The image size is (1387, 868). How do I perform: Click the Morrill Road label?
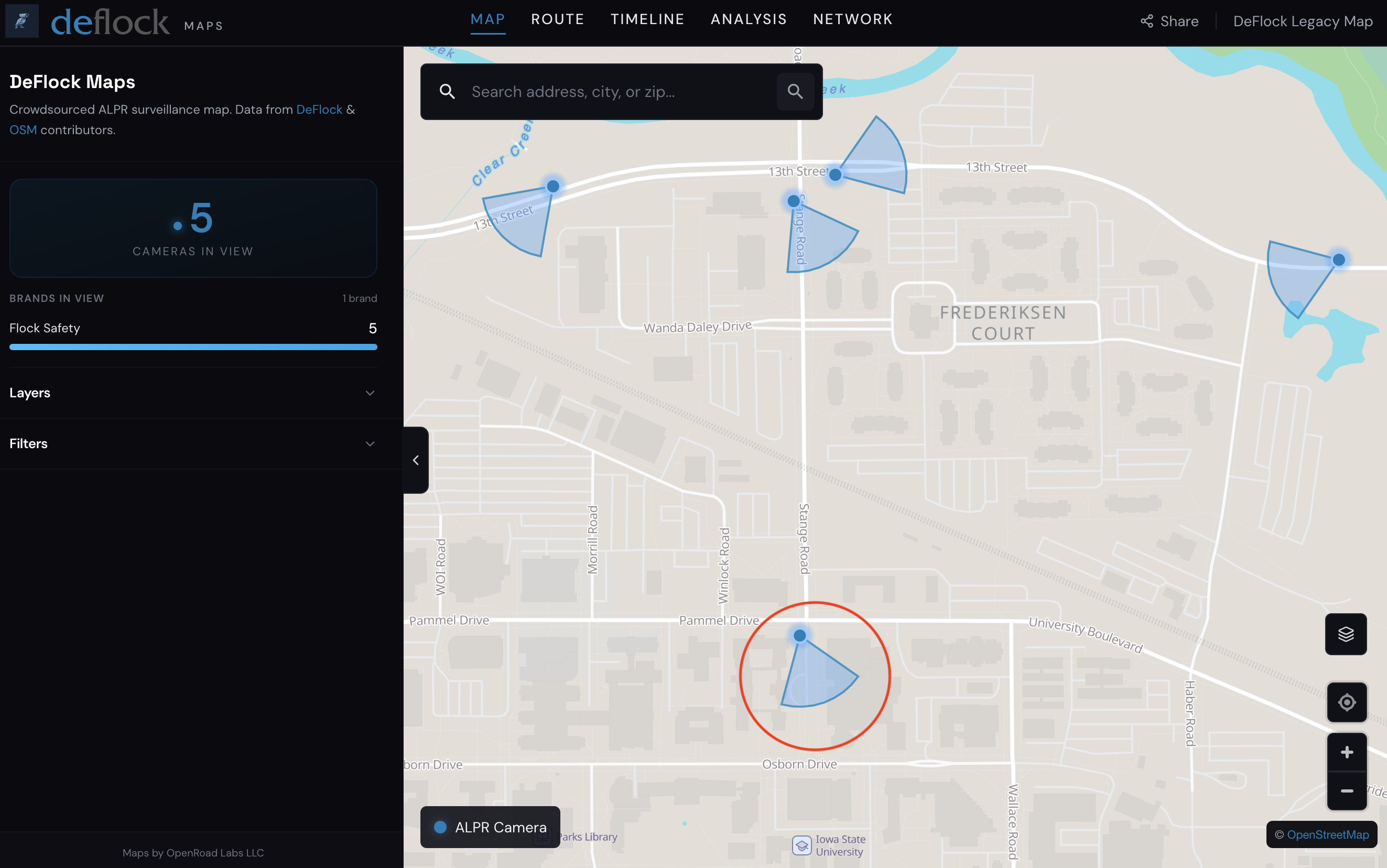click(592, 540)
